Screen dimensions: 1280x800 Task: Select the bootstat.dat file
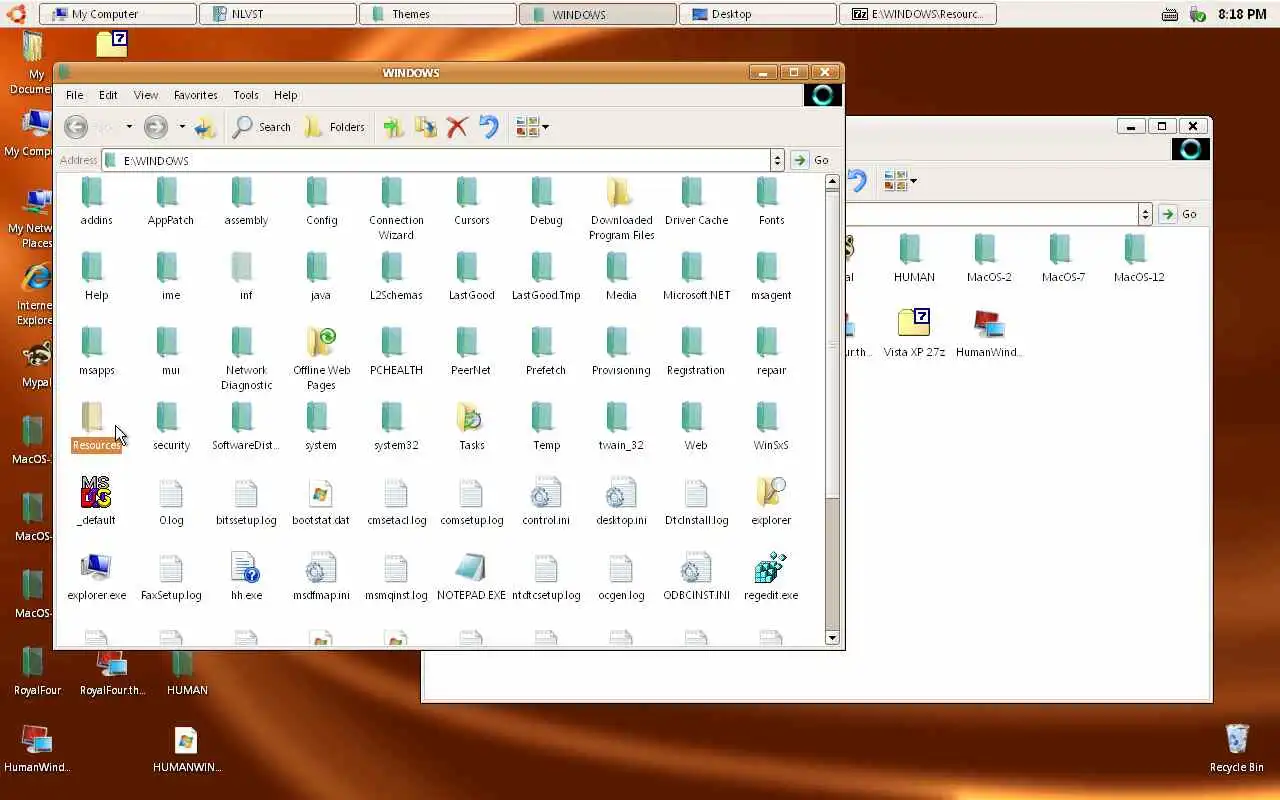pos(321,501)
